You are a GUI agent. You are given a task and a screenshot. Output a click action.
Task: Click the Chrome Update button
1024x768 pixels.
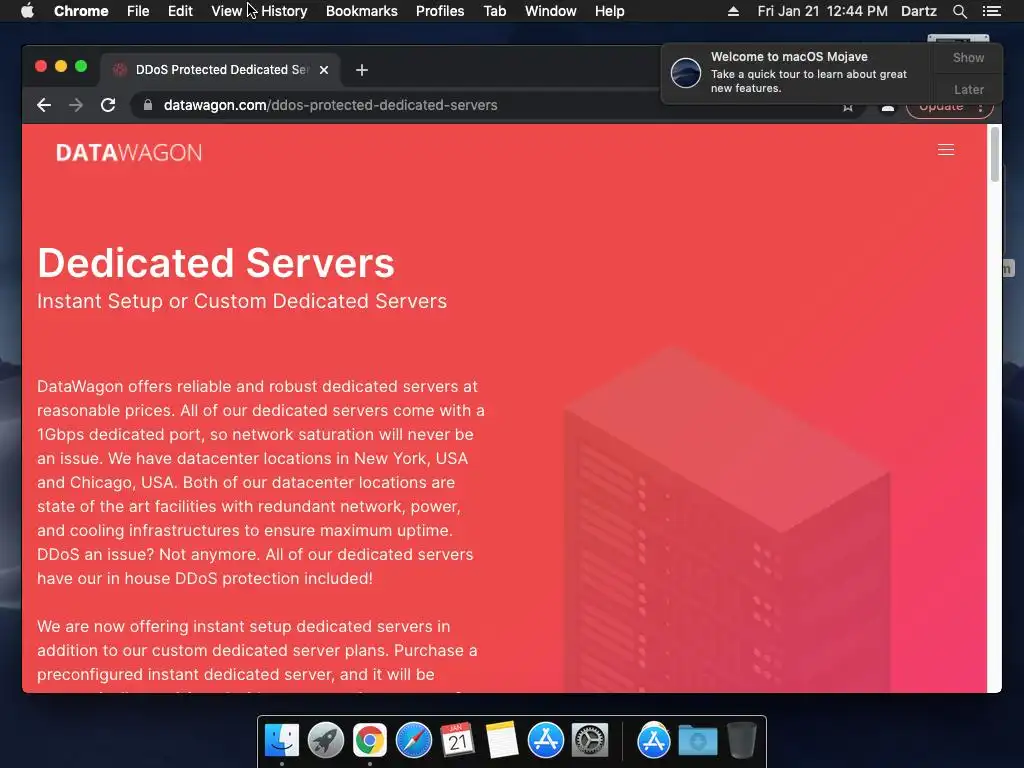(x=950, y=110)
